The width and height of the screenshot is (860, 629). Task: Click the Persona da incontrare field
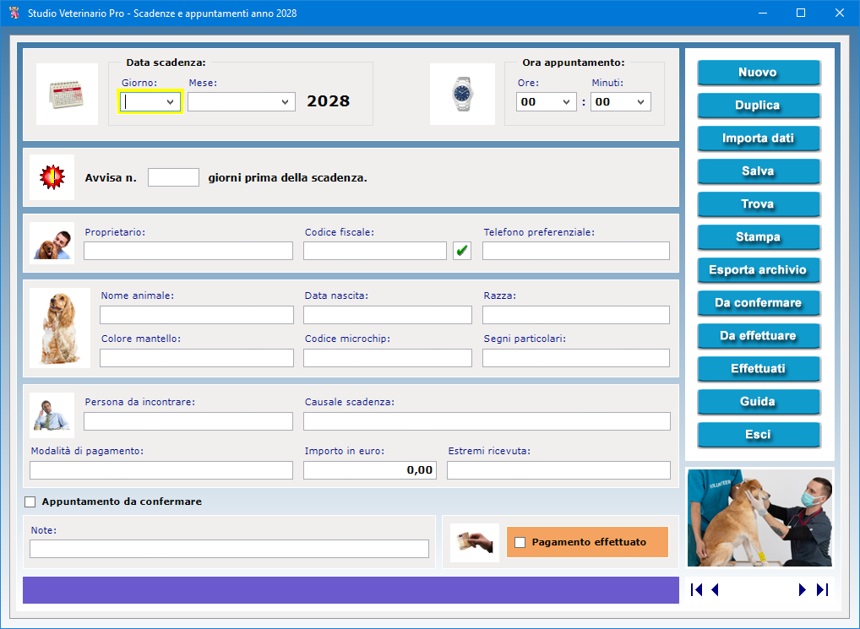(188, 421)
